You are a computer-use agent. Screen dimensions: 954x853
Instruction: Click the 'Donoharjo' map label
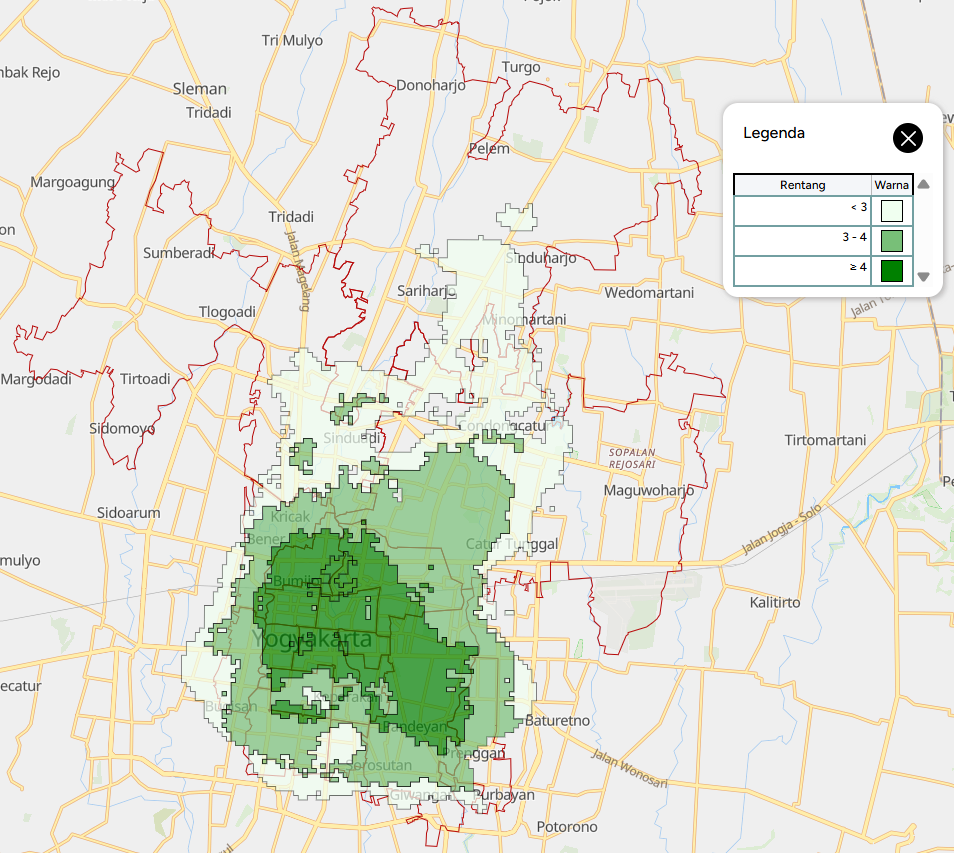[431, 85]
